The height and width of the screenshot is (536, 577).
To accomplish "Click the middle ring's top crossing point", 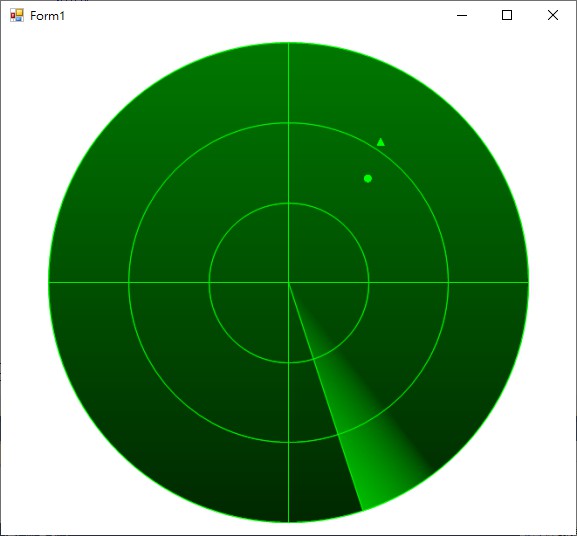I will 289,123.
